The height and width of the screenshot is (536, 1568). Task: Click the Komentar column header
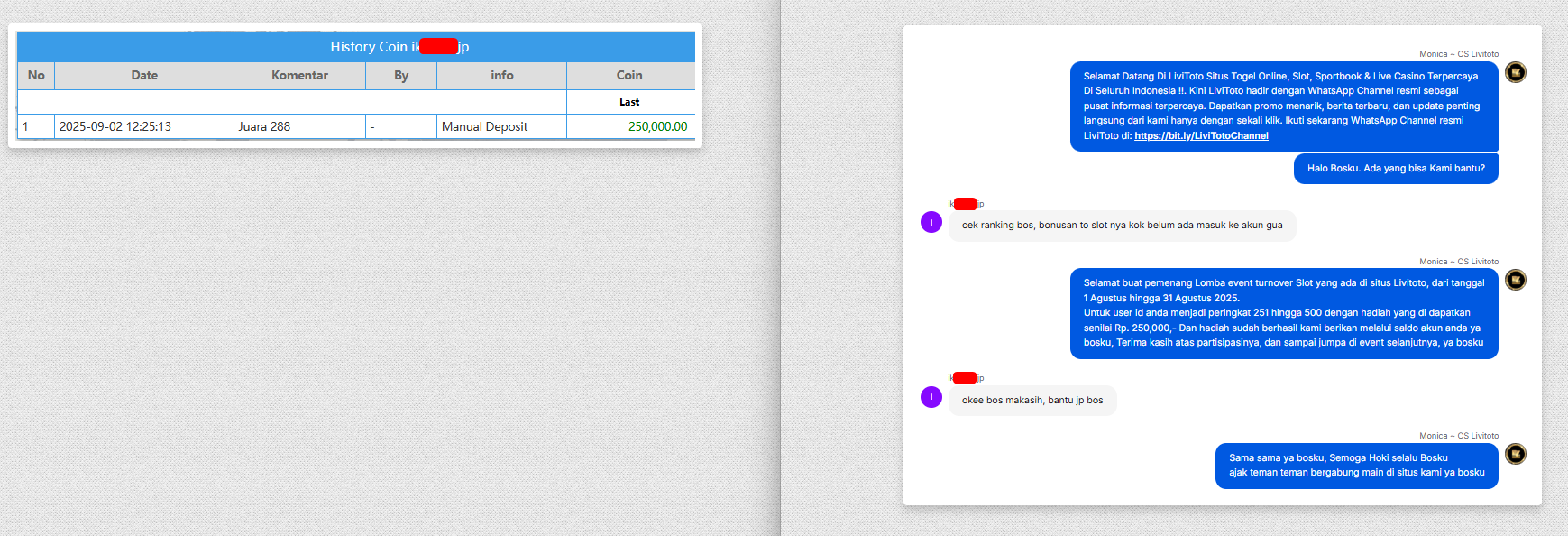299,76
